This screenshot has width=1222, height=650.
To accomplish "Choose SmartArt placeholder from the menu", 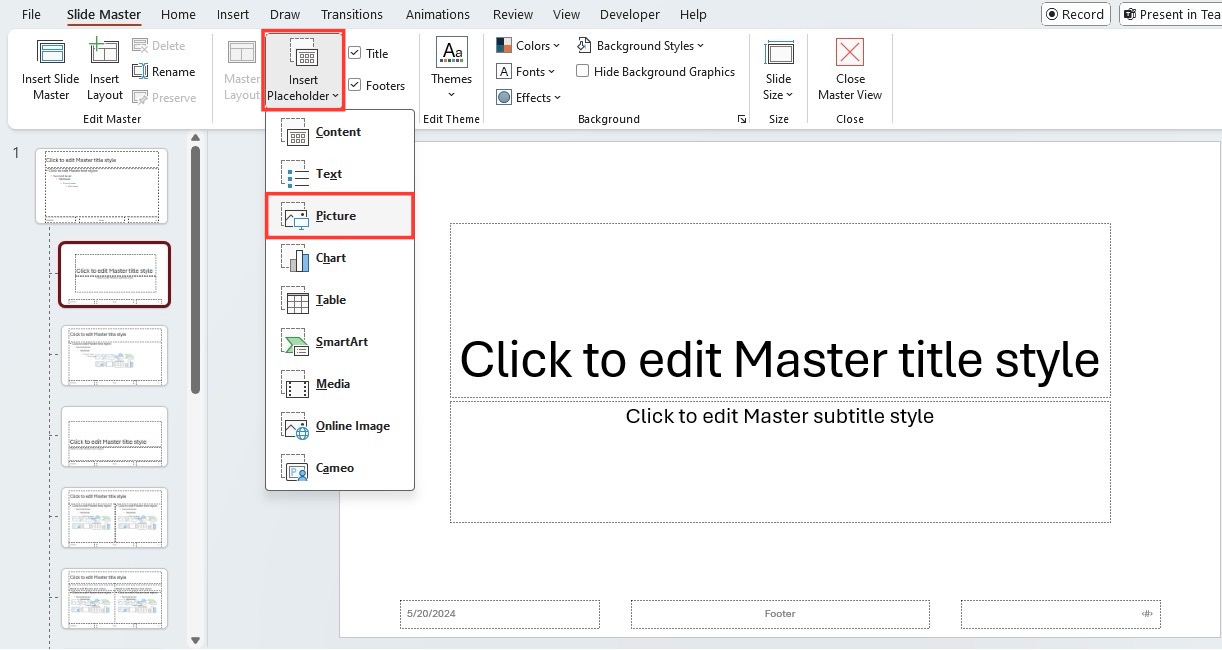I will (340, 342).
